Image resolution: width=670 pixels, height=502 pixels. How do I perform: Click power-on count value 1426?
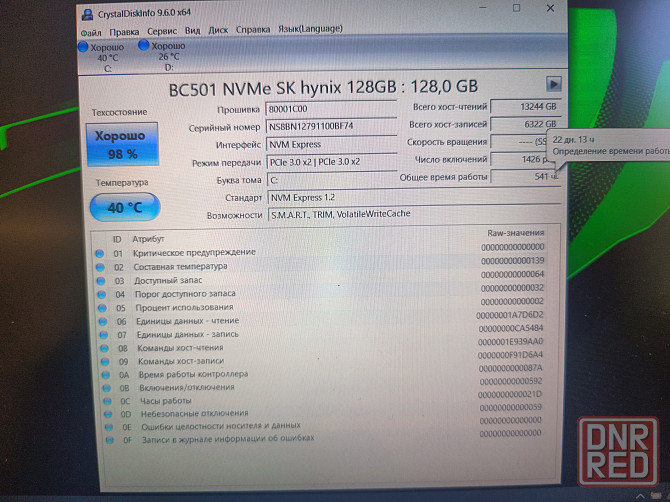tap(519, 159)
